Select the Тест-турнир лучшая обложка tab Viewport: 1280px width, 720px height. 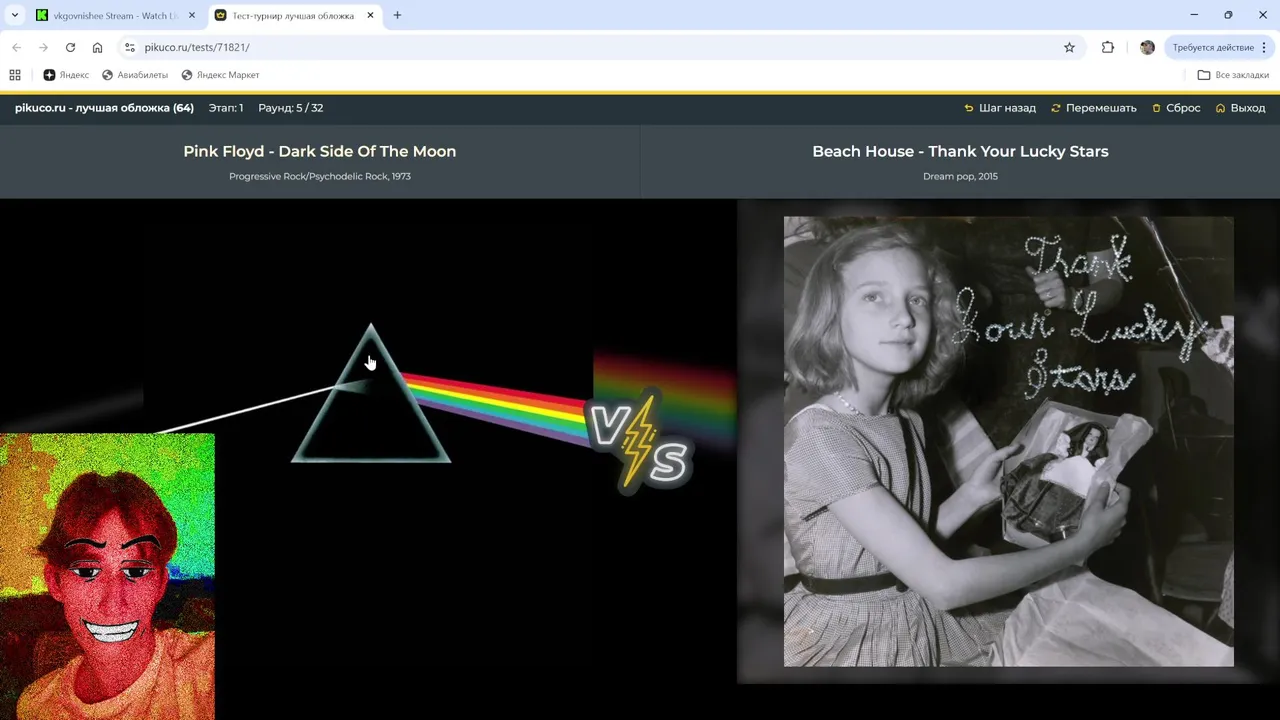click(294, 15)
